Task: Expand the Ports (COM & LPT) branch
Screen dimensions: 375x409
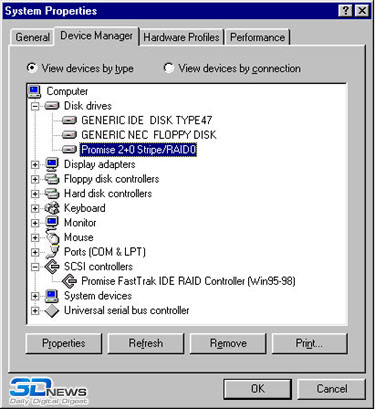Action: pos(35,252)
